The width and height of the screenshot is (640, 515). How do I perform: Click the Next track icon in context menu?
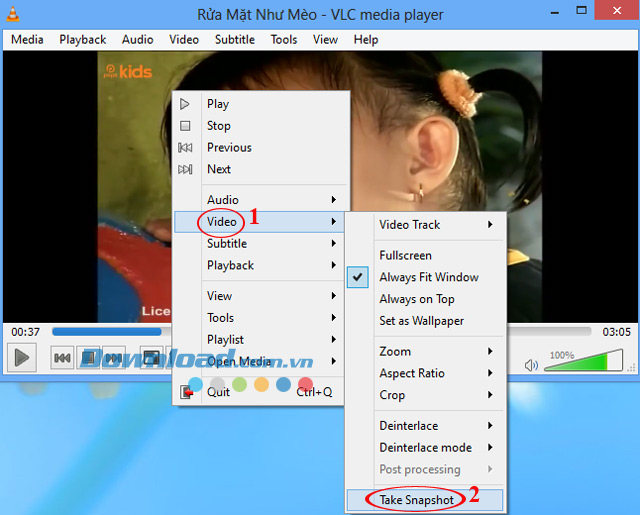click(185, 169)
